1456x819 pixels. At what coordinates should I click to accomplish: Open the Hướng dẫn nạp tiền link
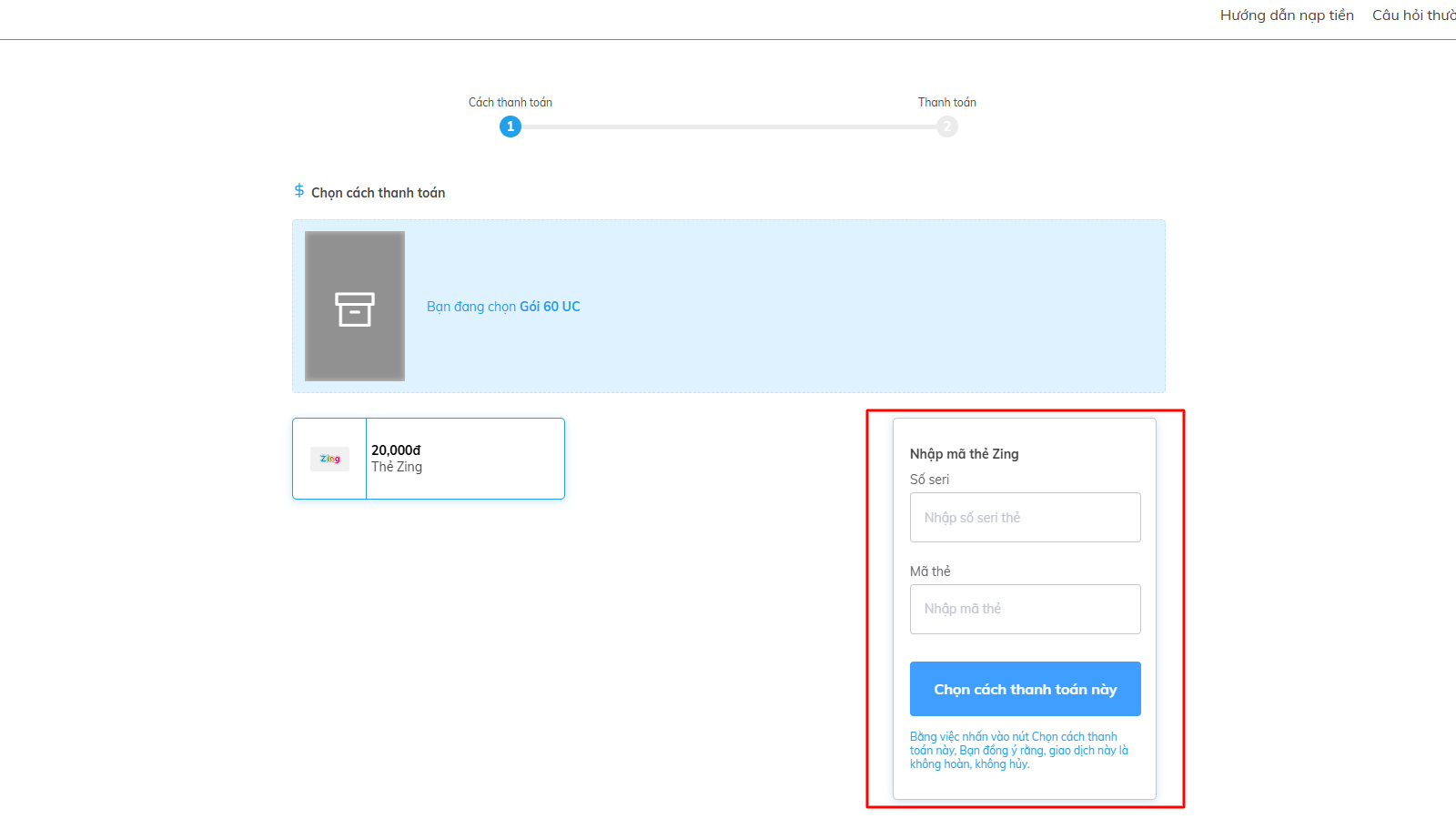point(1286,15)
